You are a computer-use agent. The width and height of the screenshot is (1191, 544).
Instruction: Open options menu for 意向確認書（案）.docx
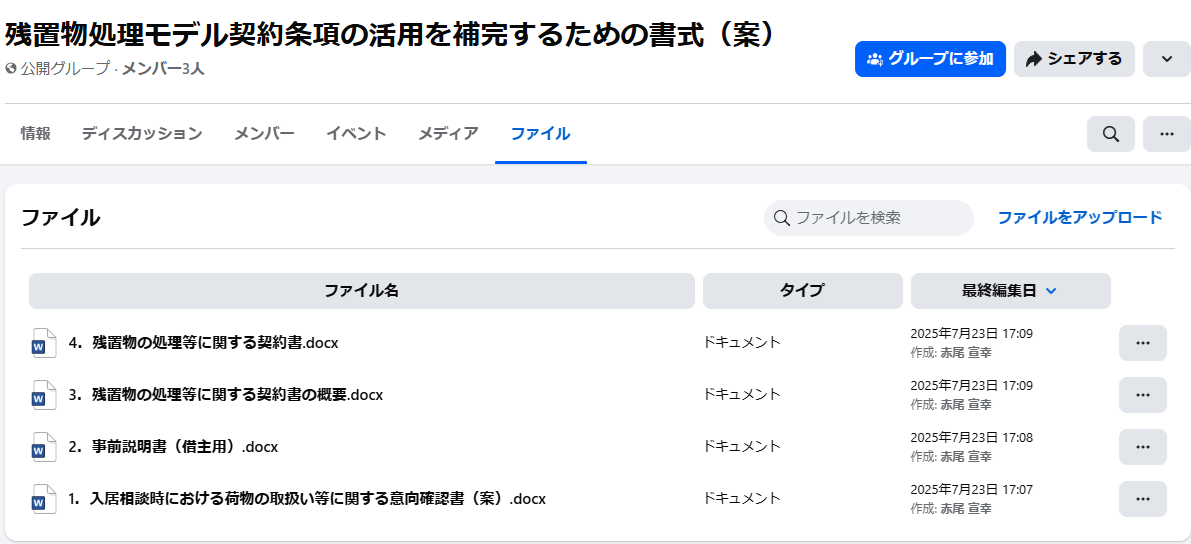pyautogui.click(x=1142, y=499)
